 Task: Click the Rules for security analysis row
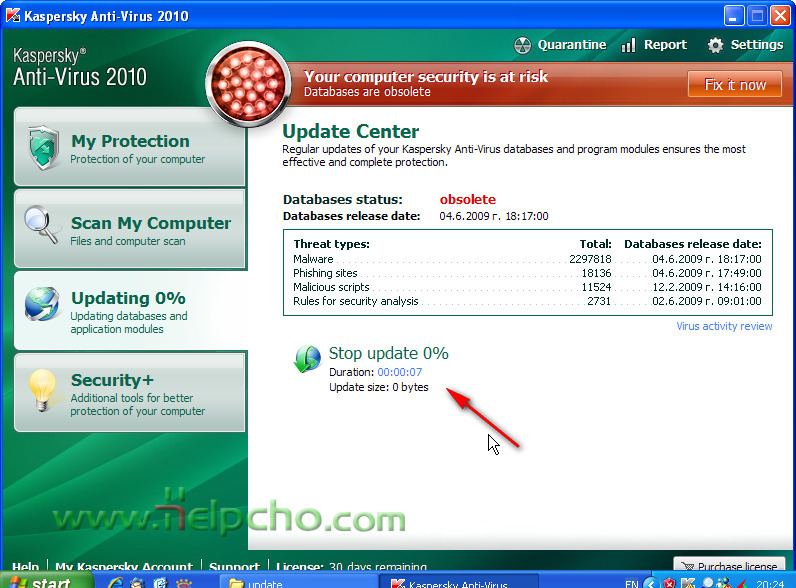(x=527, y=301)
